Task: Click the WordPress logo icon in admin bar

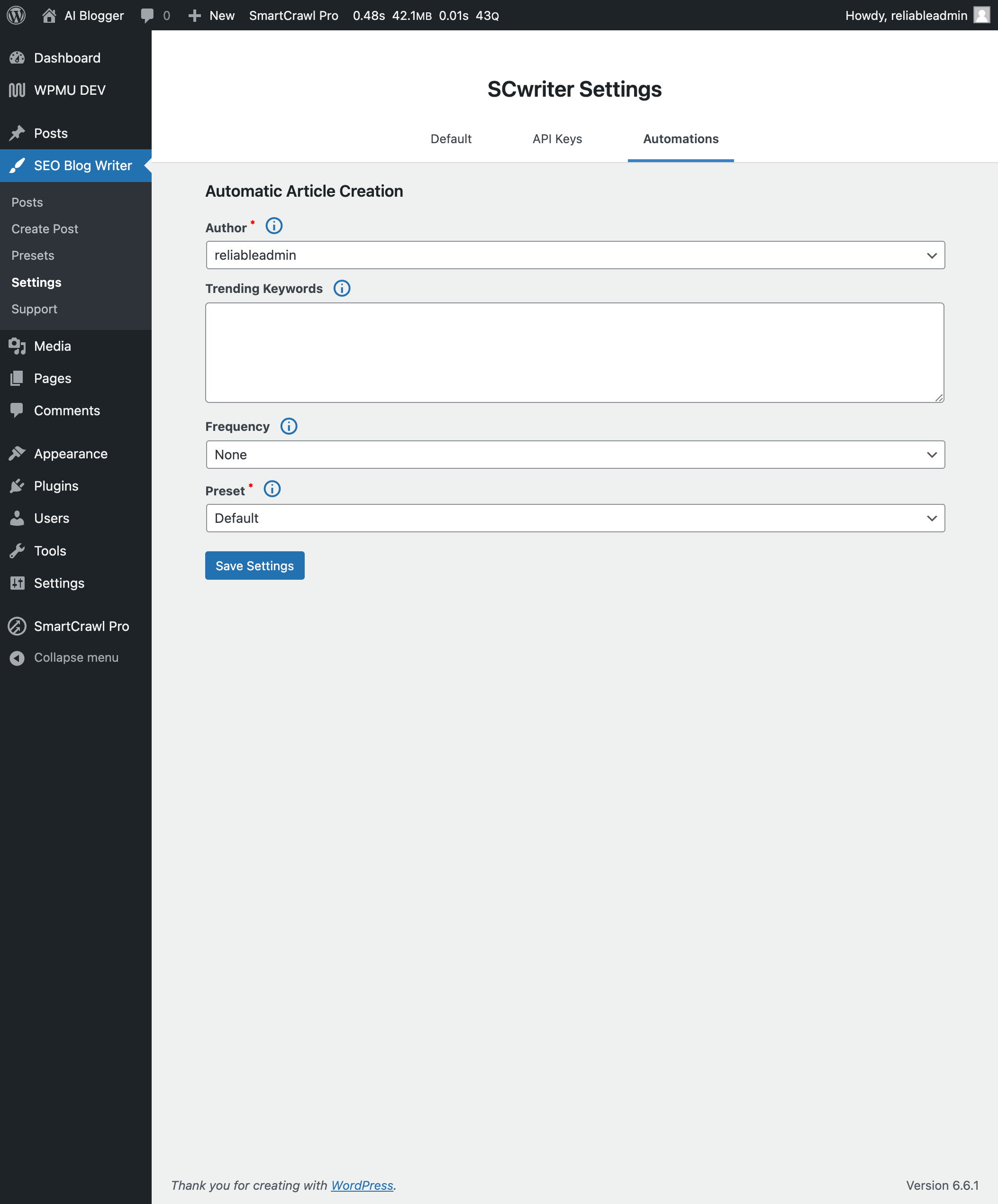Action: (16, 16)
